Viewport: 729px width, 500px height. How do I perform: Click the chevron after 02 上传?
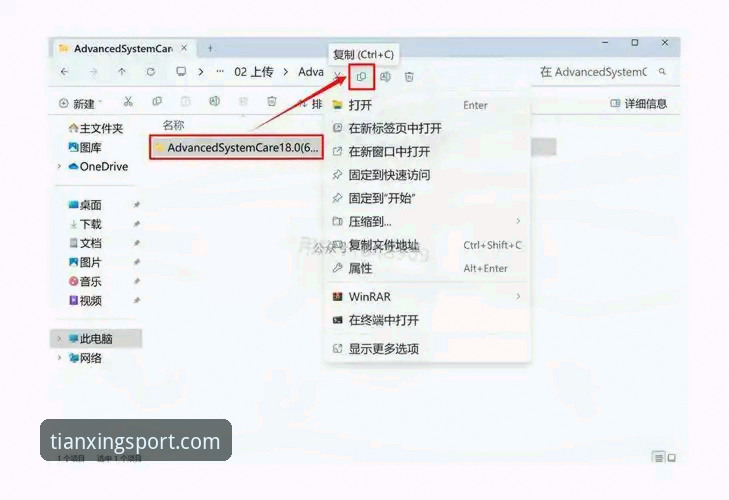click(286, 72)
